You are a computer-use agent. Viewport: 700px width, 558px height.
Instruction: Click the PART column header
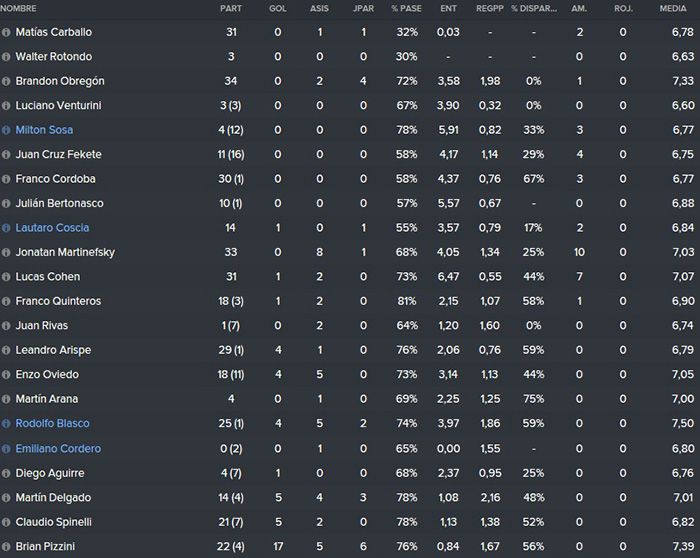[231, 8]
